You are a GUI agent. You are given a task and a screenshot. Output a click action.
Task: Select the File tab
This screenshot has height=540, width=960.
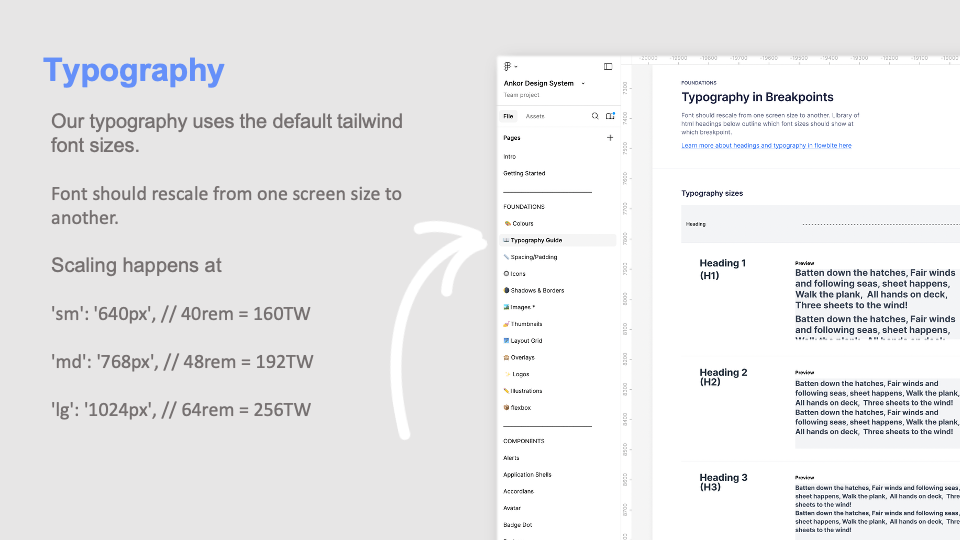point(508,116)
